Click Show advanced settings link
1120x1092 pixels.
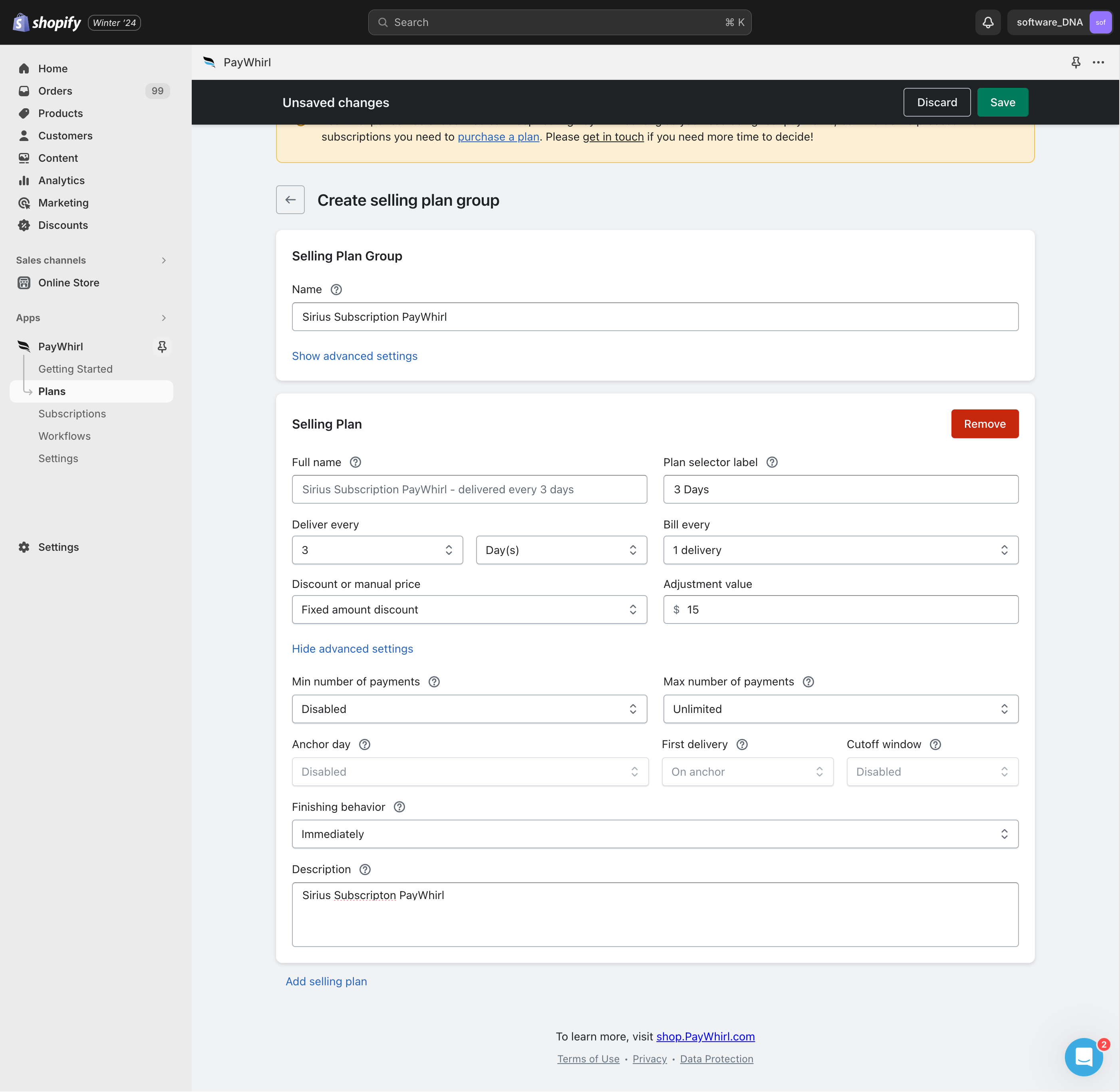click(x=354, y=356)
